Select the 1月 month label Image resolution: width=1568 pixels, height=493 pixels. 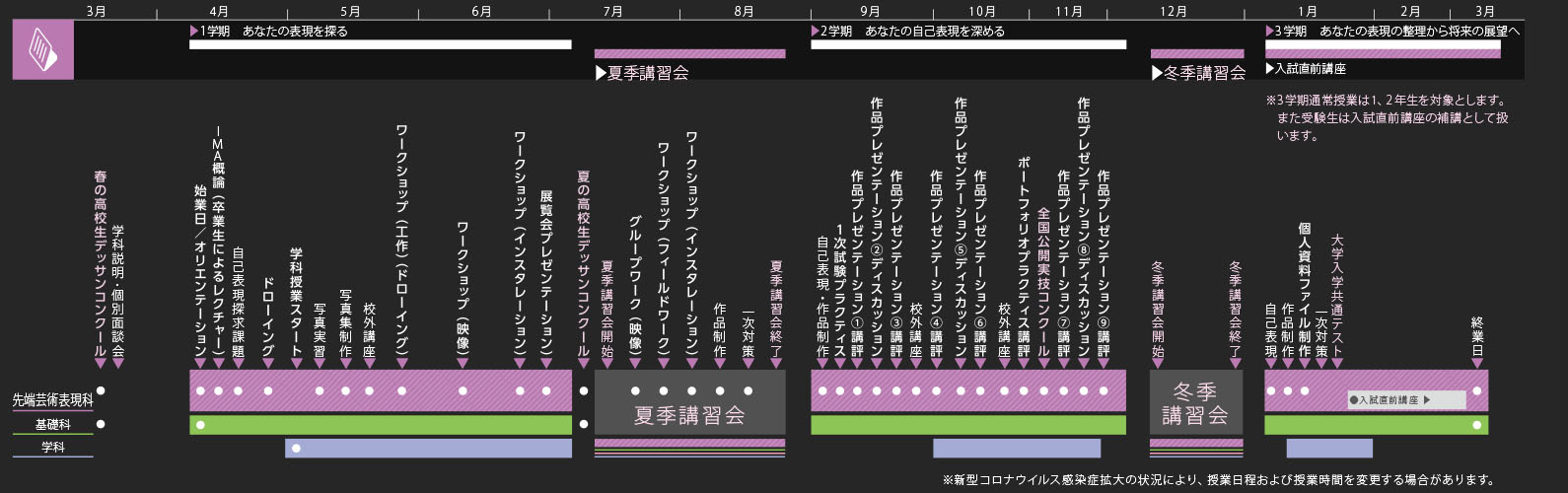coord(1308,11)
